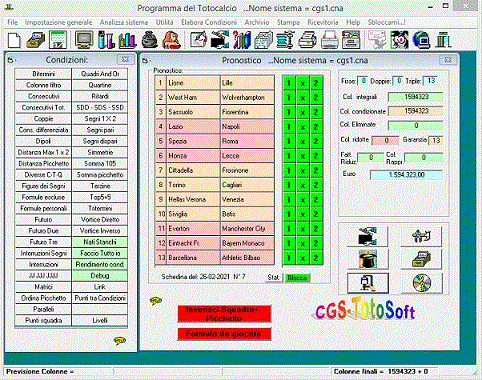Toggle sign 1 for Lione - Lille
Viewport: 482px width, 380px height.
click(x=289, y=83)
